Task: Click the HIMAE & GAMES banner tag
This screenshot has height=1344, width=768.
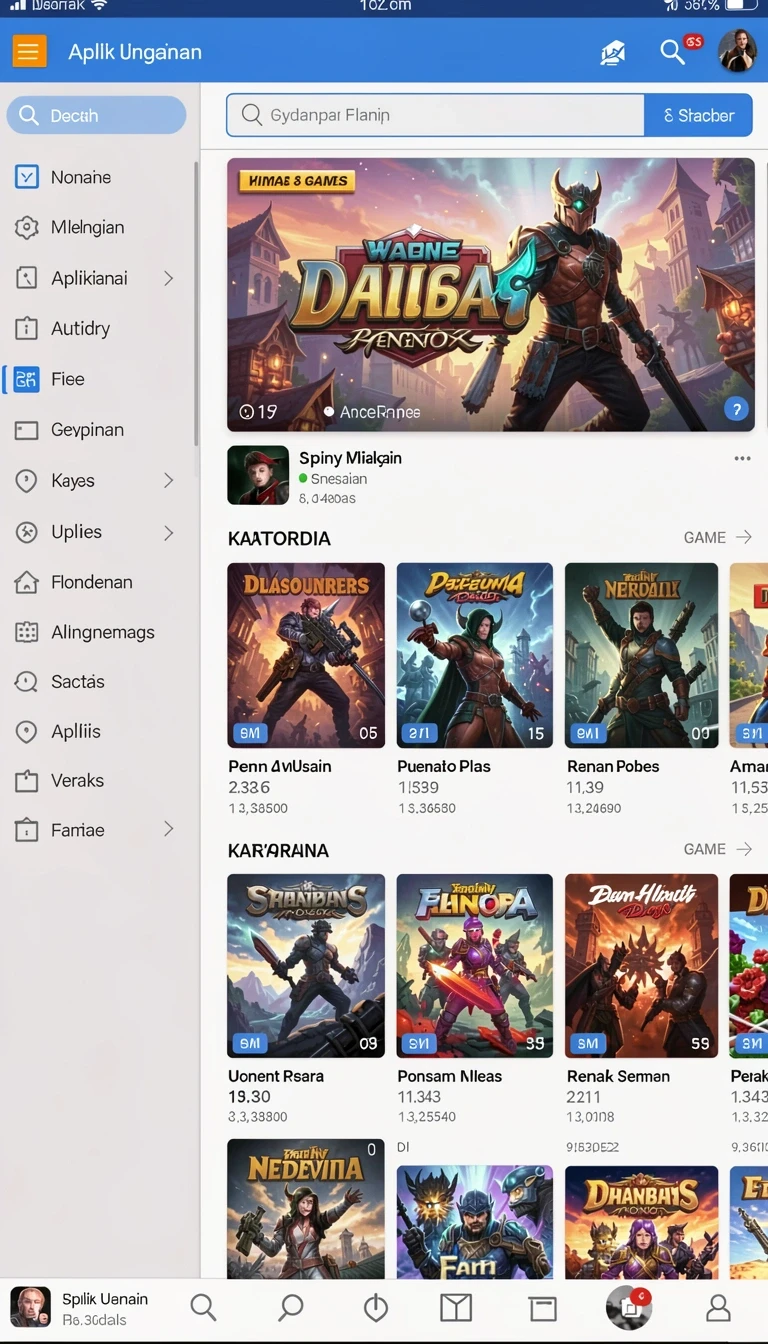Action: click(296, 181)
